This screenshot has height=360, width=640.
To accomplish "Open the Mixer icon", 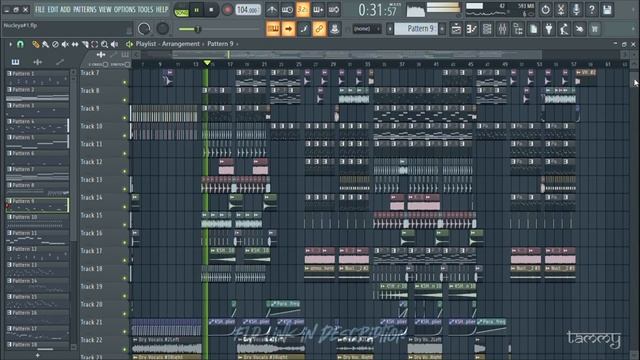I will pyautogui.click(x=502, y=29).
